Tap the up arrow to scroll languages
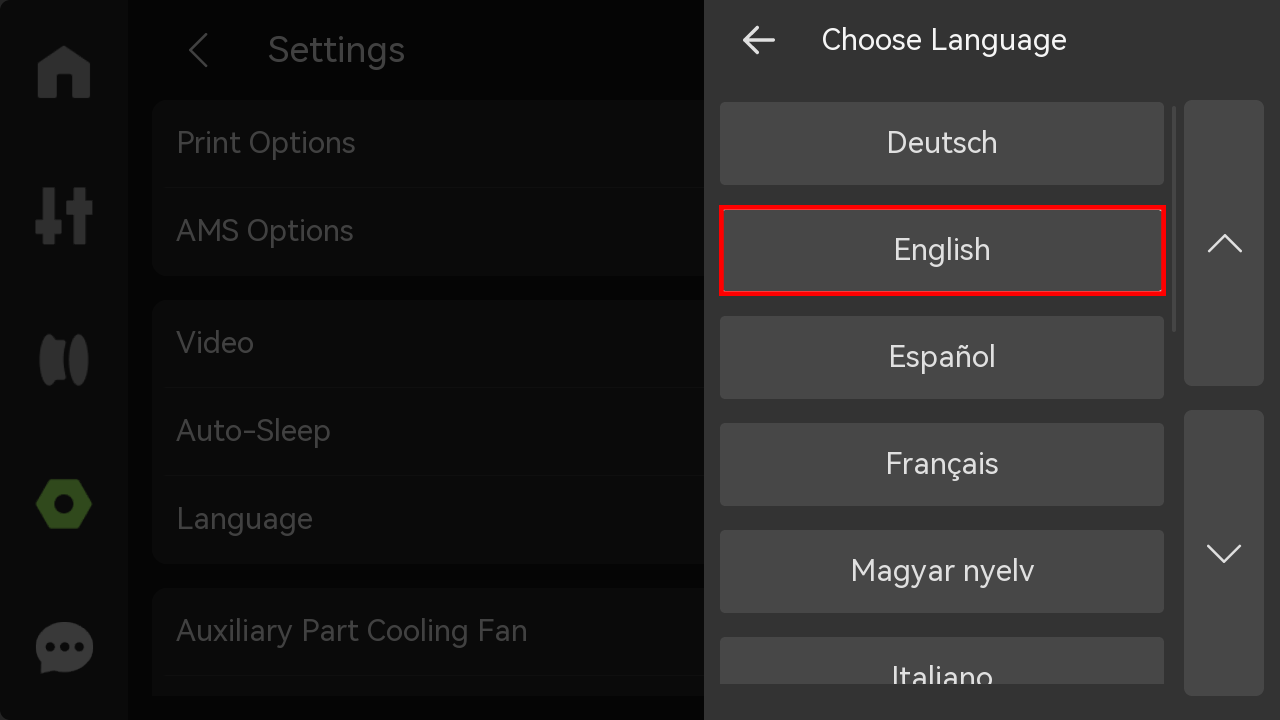Screen dimensions: 1280x720 pyautogui.click(x=1224, y=243)
